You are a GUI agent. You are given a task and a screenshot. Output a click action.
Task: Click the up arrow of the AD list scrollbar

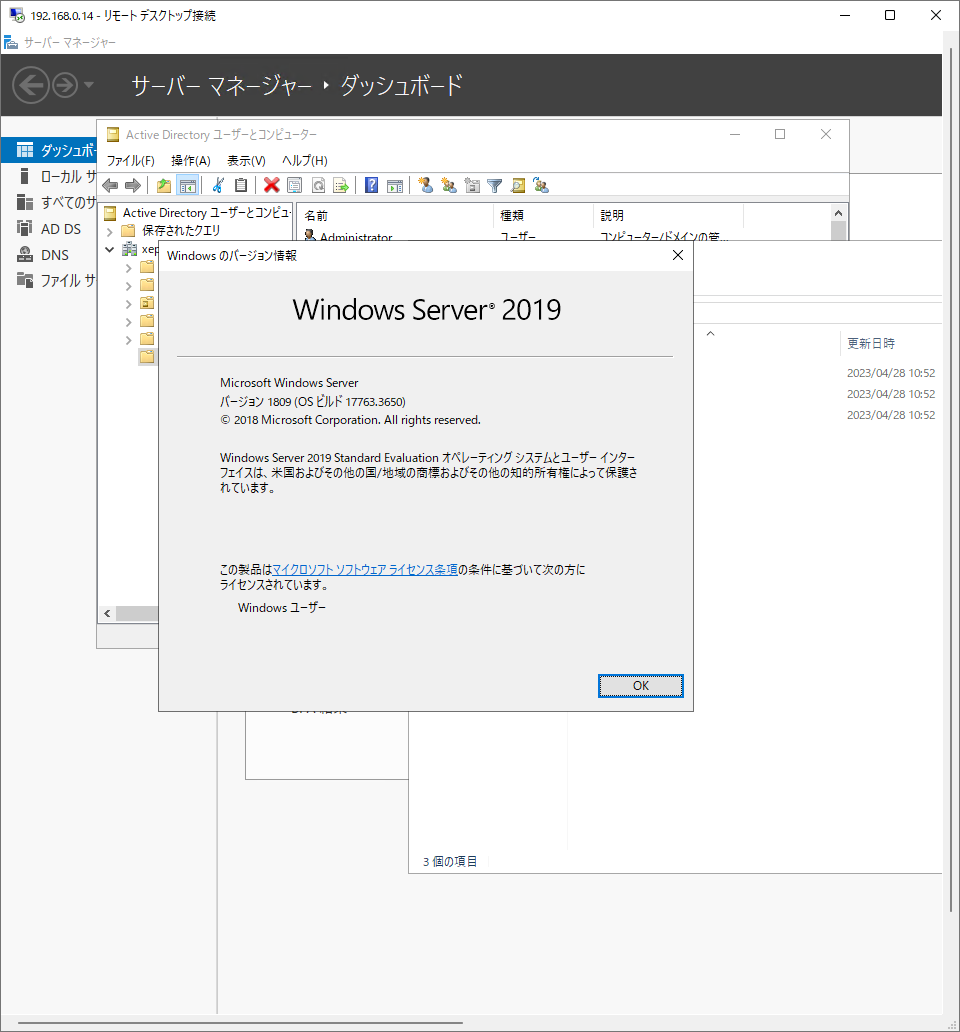pyautogui.click(x=838, y=213)
